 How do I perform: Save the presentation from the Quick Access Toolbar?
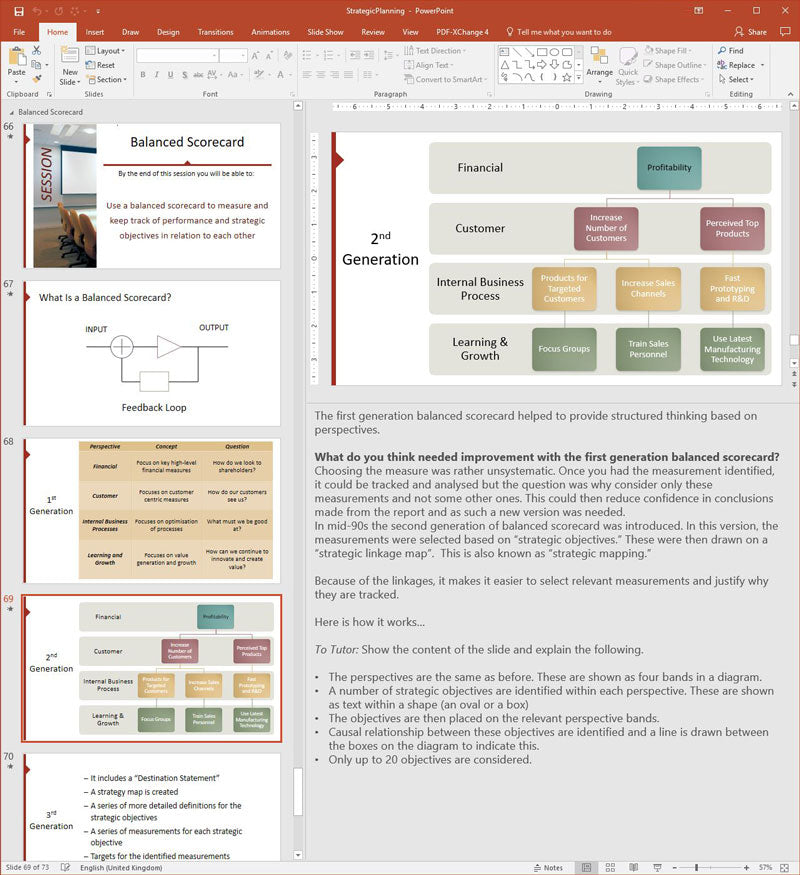click(x=18, y=11)
